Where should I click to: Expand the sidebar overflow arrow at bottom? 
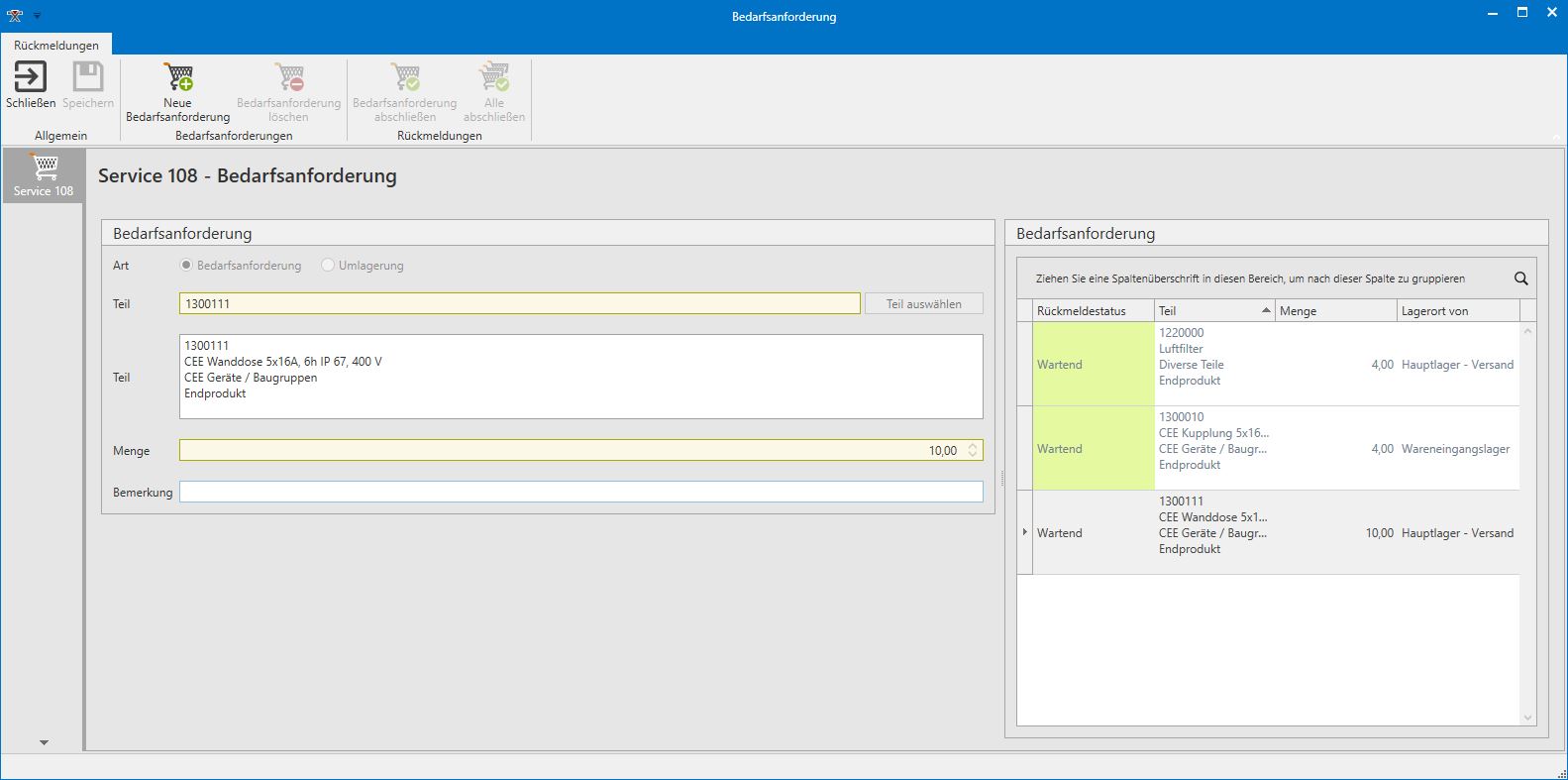coord(44,742)
